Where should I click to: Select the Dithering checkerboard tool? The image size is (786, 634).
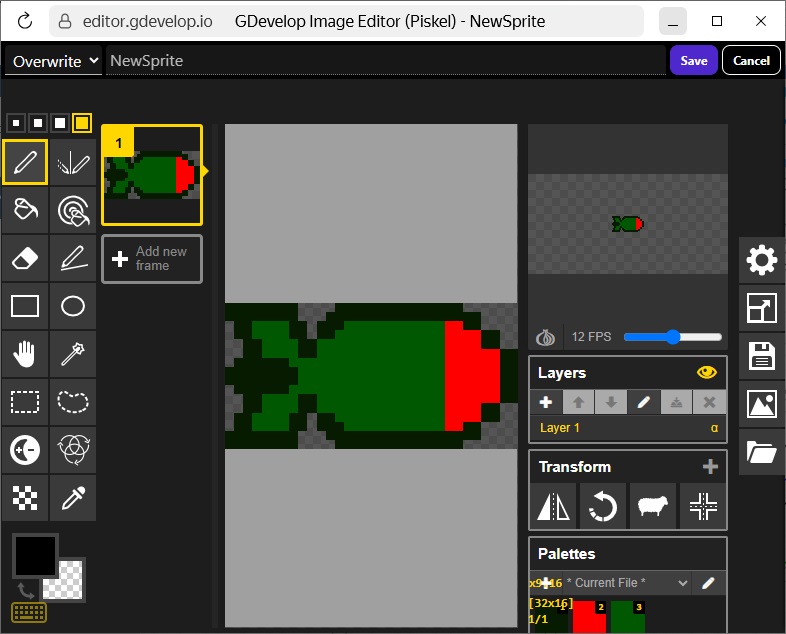[x=25, y=498]
